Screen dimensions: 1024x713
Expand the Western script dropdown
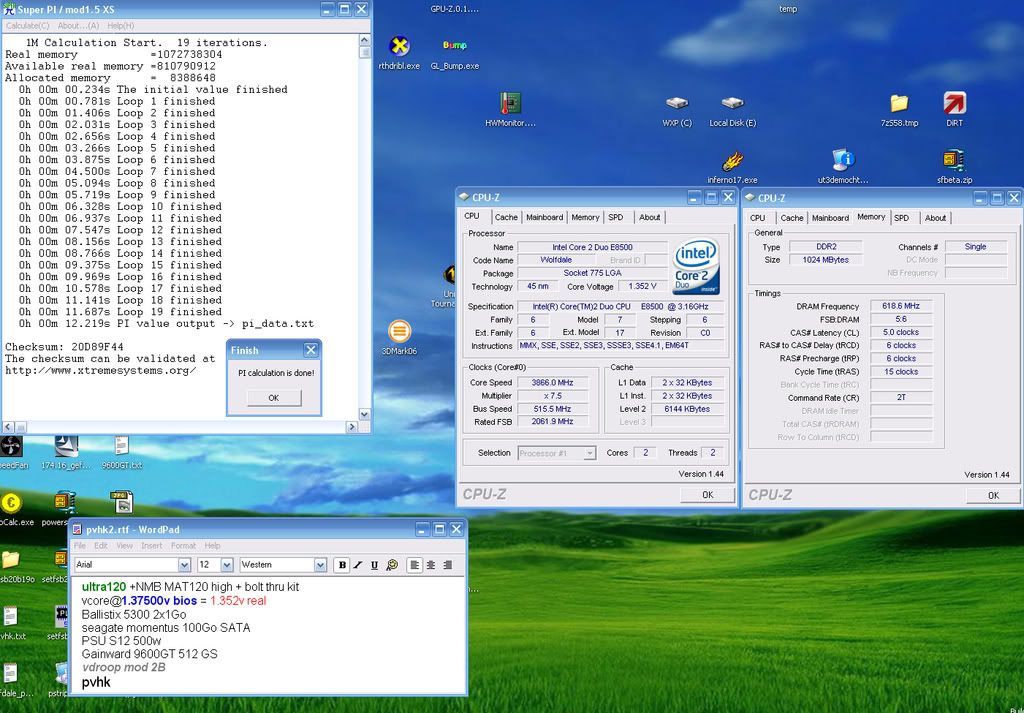click(320, 565)
